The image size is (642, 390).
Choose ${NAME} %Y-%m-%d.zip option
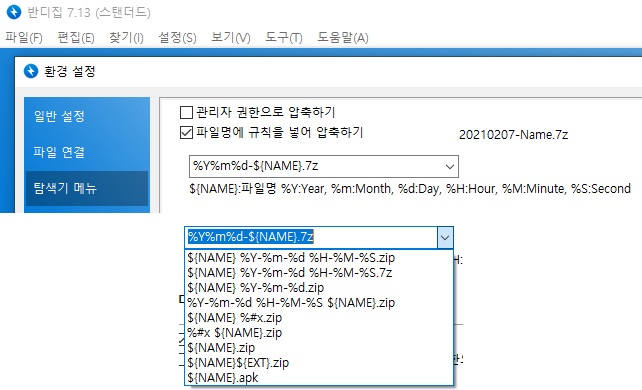point(319,288)
